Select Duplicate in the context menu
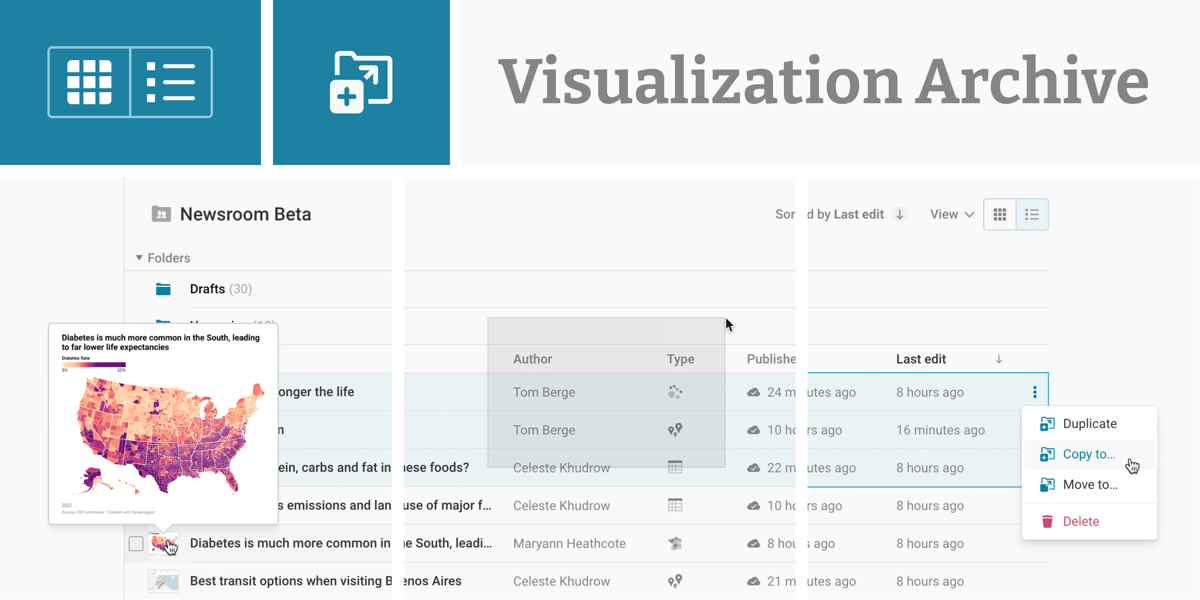 click(1089, 423)
